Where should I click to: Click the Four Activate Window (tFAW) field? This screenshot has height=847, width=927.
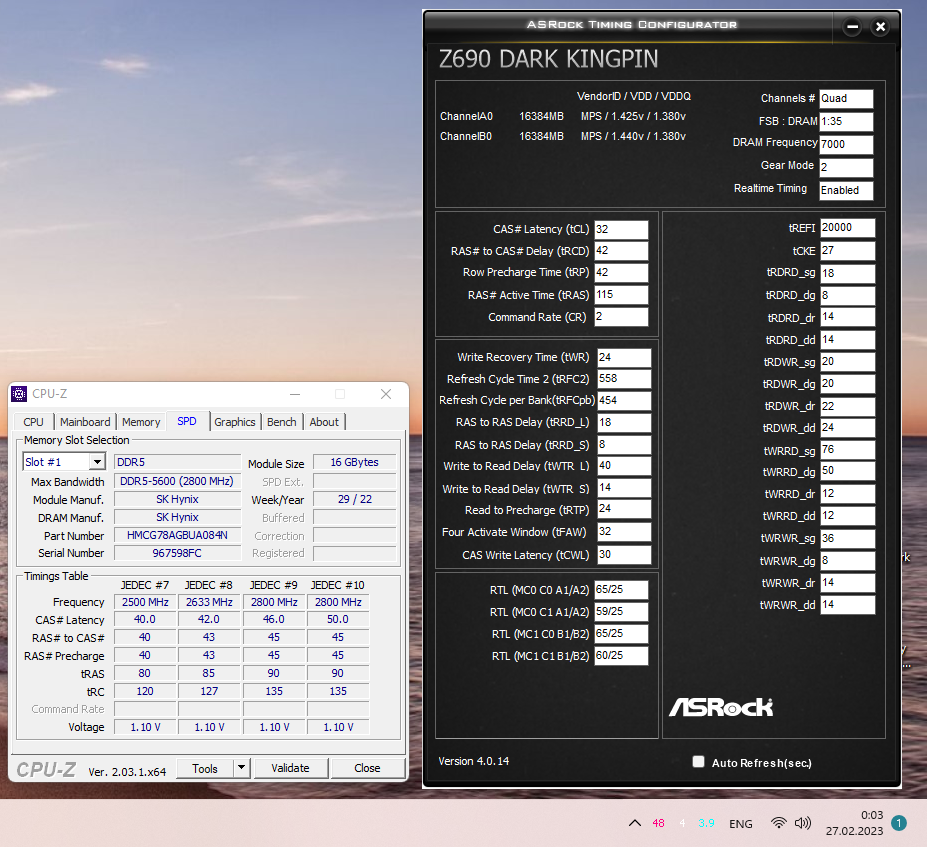pos(624,531)
